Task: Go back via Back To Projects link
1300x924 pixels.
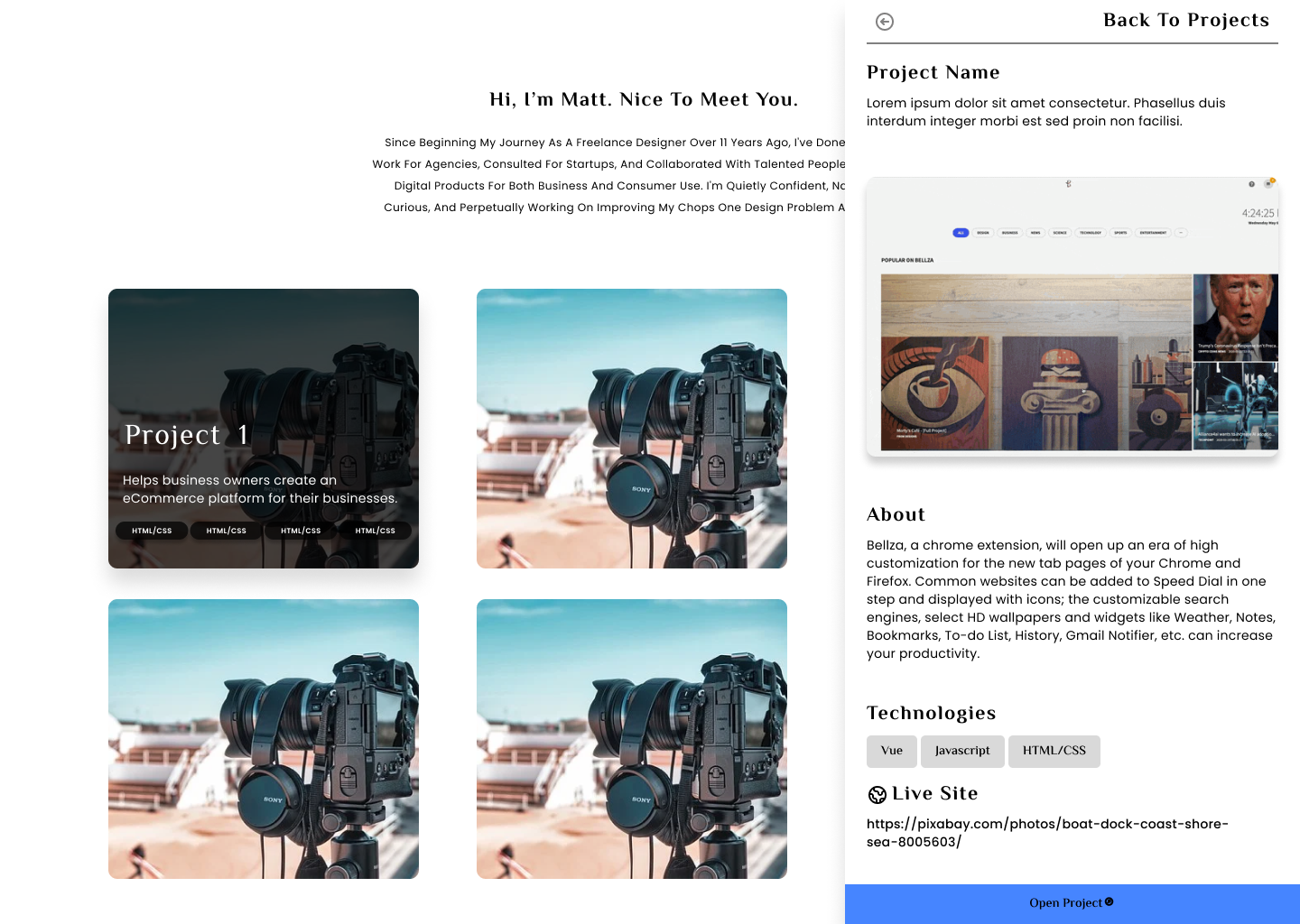Action: (1185, 21)
